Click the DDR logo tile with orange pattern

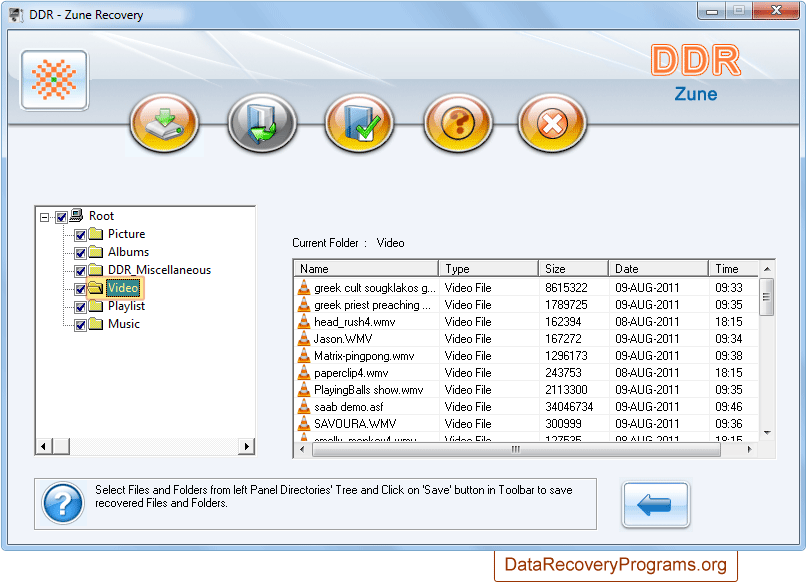[x=54, y=80]
